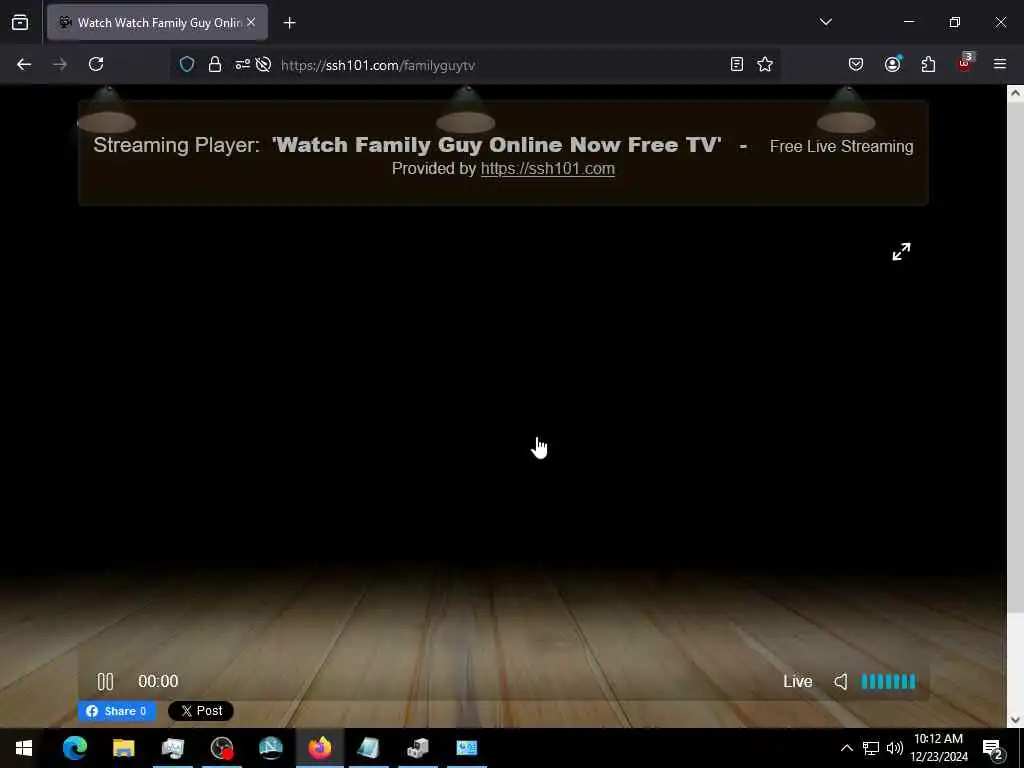Open a new browser tab
This screenshot has height=768, width=1024.
[x=289, y=23]
